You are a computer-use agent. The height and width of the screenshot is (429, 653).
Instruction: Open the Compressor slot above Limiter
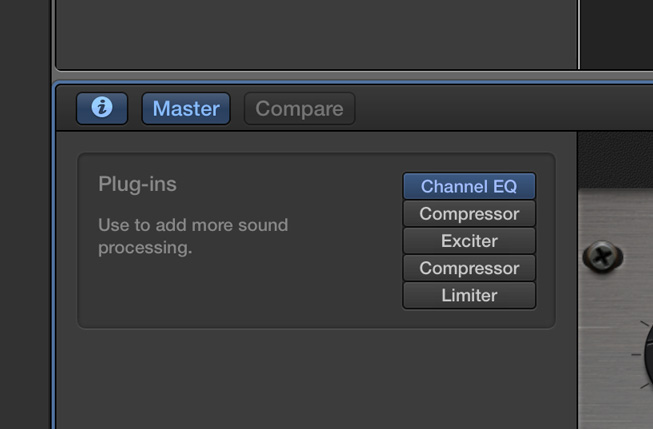point(469,268)
